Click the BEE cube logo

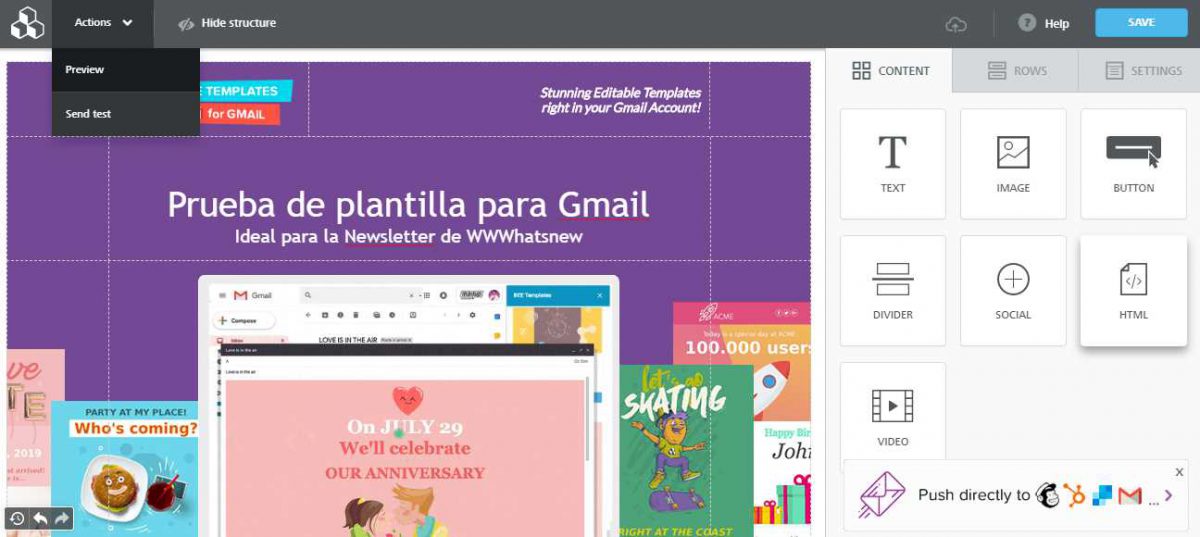(27, 23)
